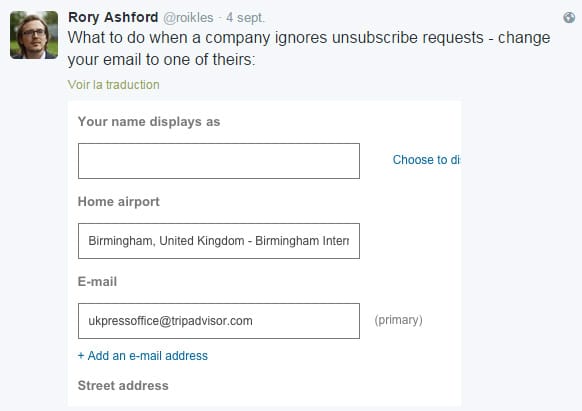Click the line 'your email to one of theirs:'
This screenshot has width=582, height=411.
pos(161,59)
